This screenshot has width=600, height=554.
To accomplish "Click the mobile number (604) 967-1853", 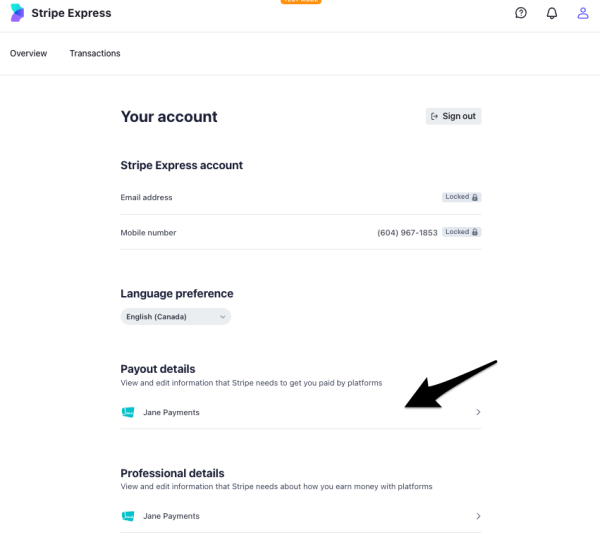I will point(406,233).
